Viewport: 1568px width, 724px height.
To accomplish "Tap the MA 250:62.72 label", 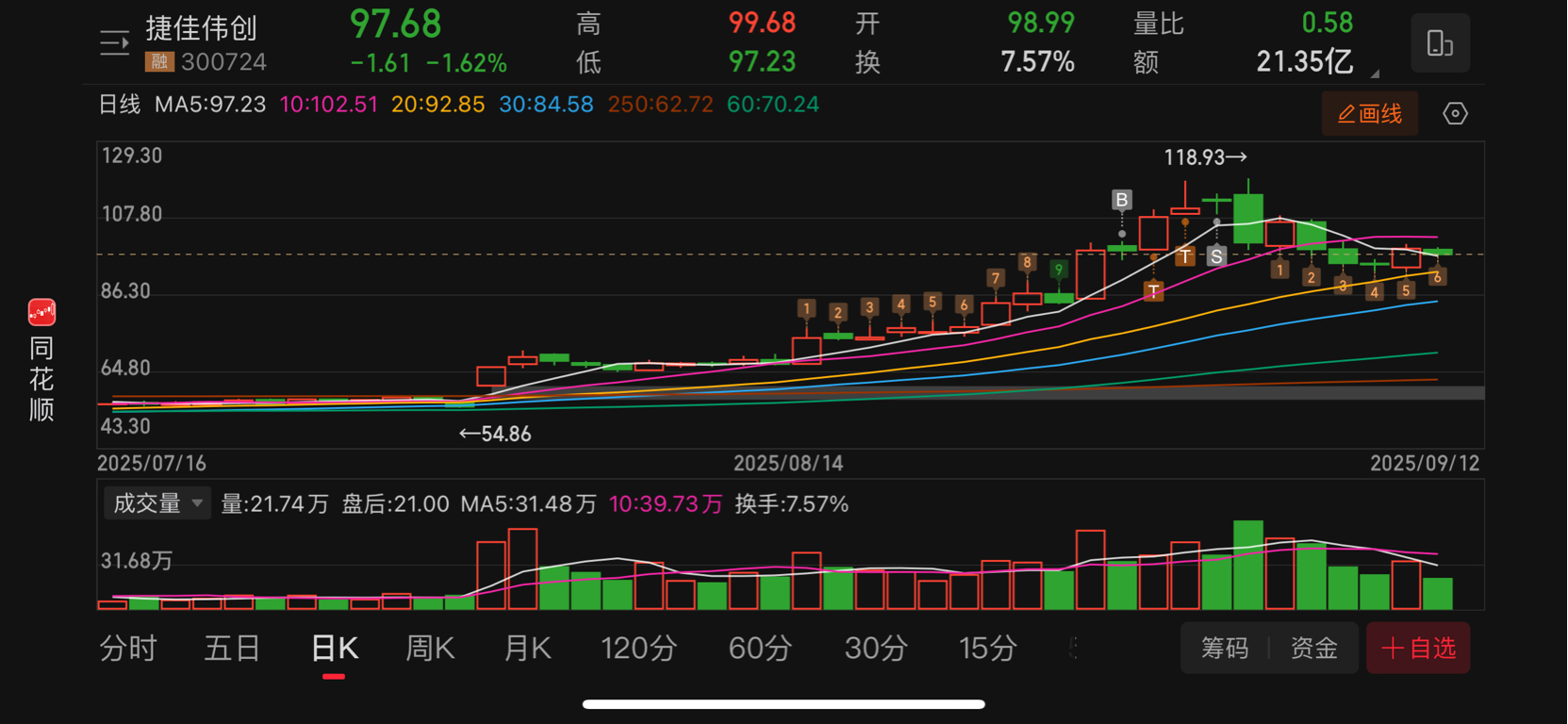I will coord(660,105).
